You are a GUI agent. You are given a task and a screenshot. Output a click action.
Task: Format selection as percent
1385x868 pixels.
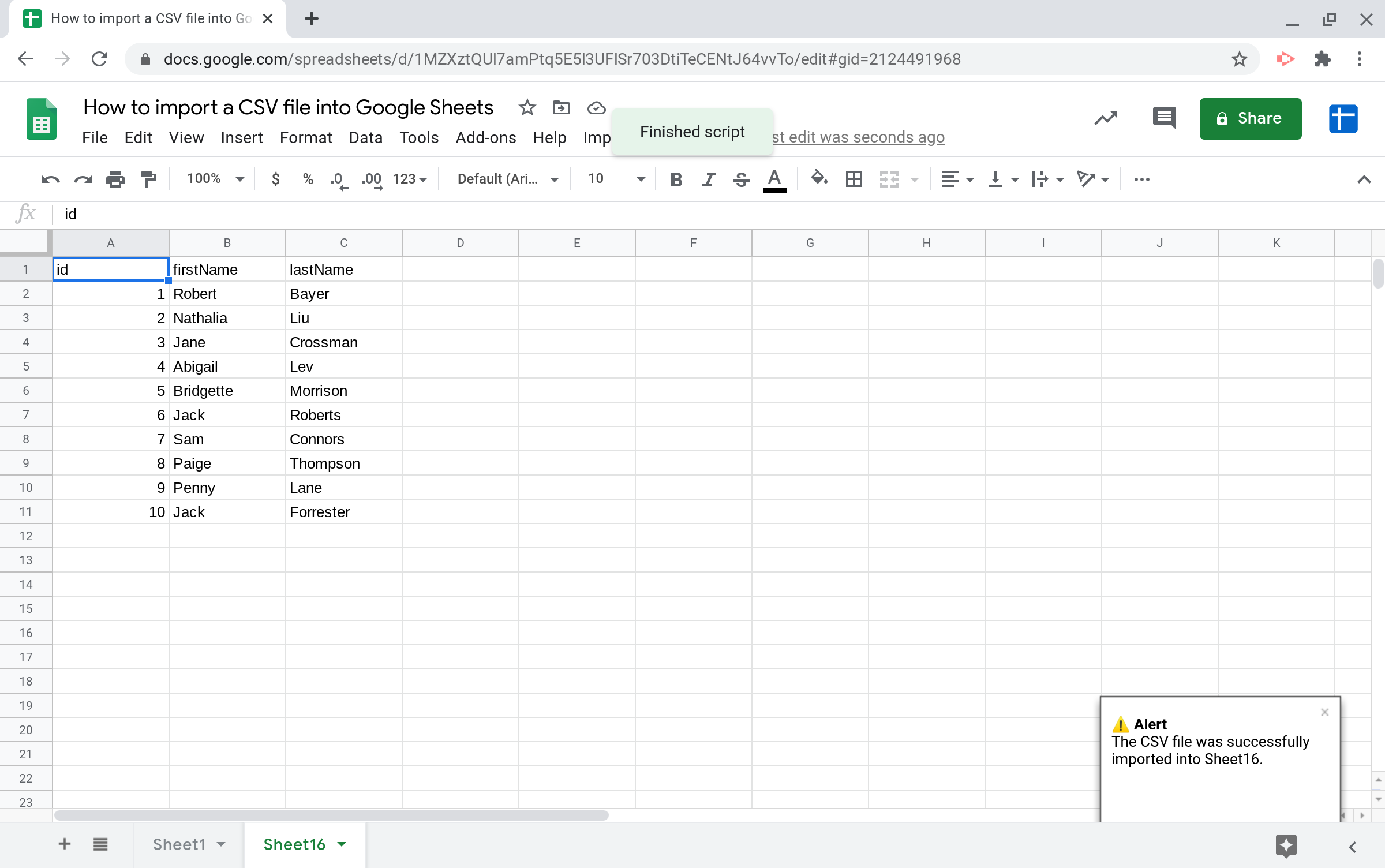click(x=308, y=179)
